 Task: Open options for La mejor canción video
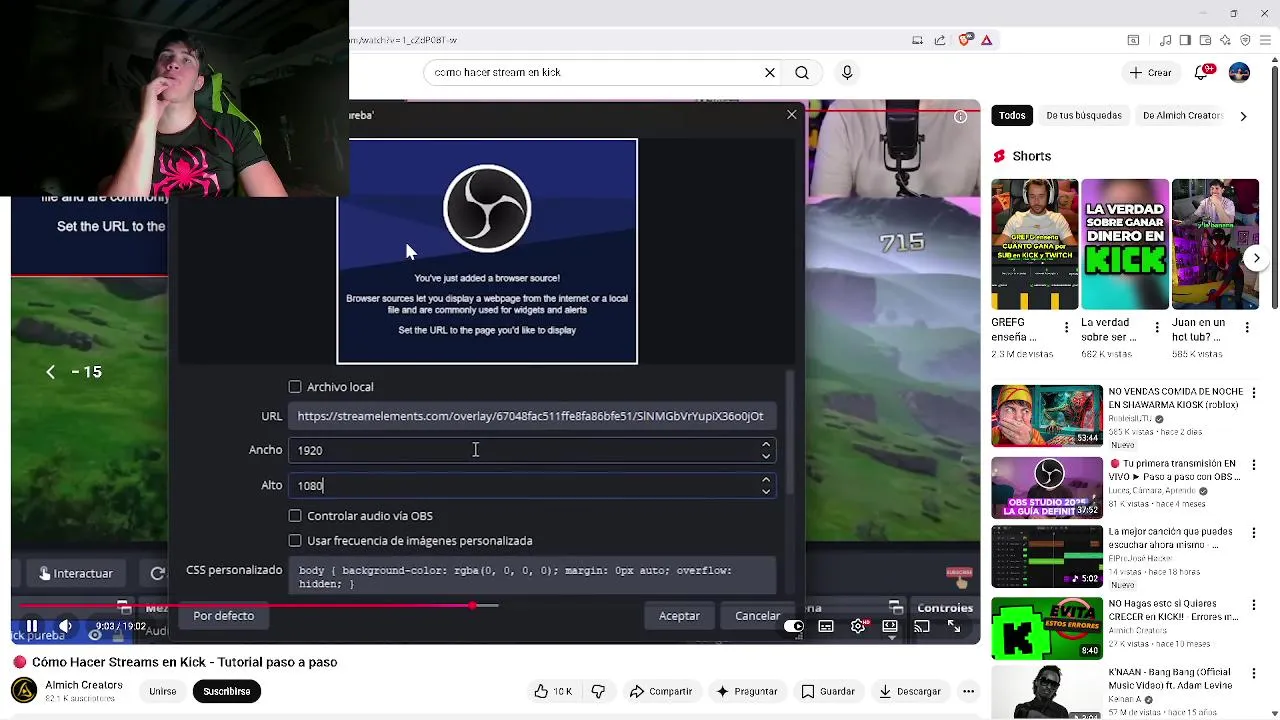[1254, 534]
